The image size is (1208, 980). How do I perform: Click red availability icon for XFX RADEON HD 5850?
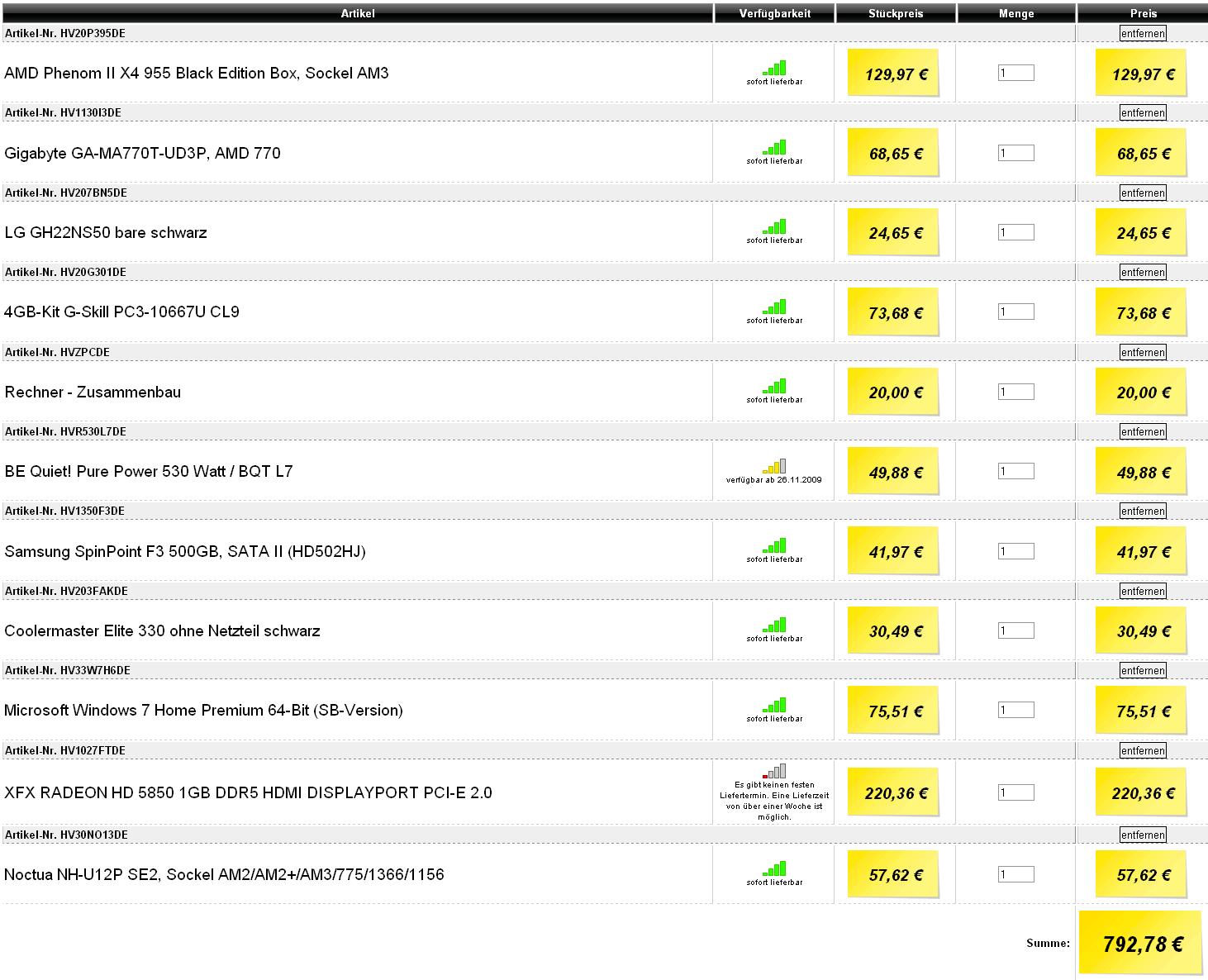[775, 772]
